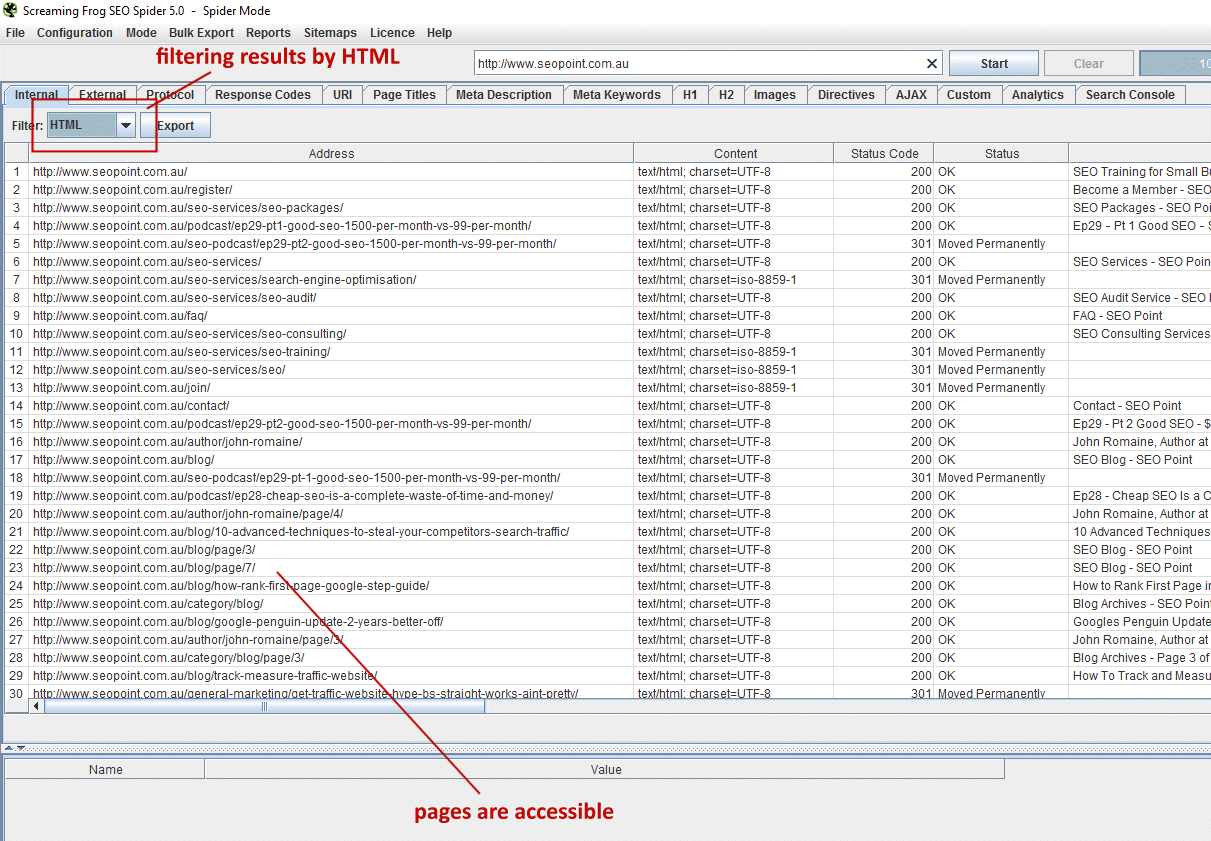Open the Licence menu
This screenshot has width=1211, height=841.
[392, 33]
